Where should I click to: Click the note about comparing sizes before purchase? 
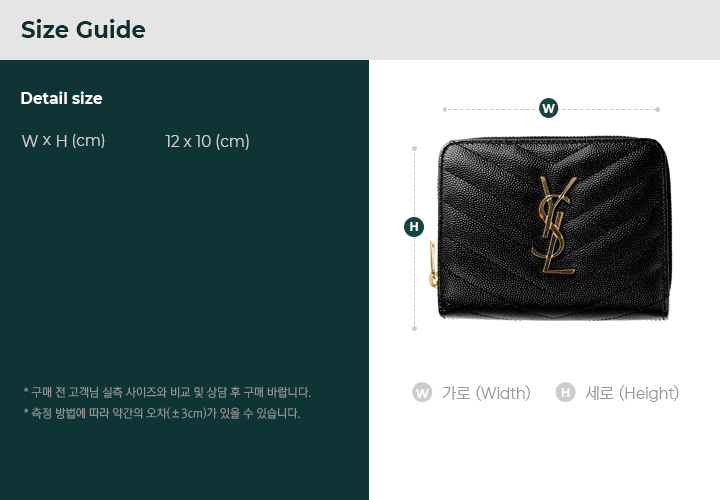click(x=167, y=392)
